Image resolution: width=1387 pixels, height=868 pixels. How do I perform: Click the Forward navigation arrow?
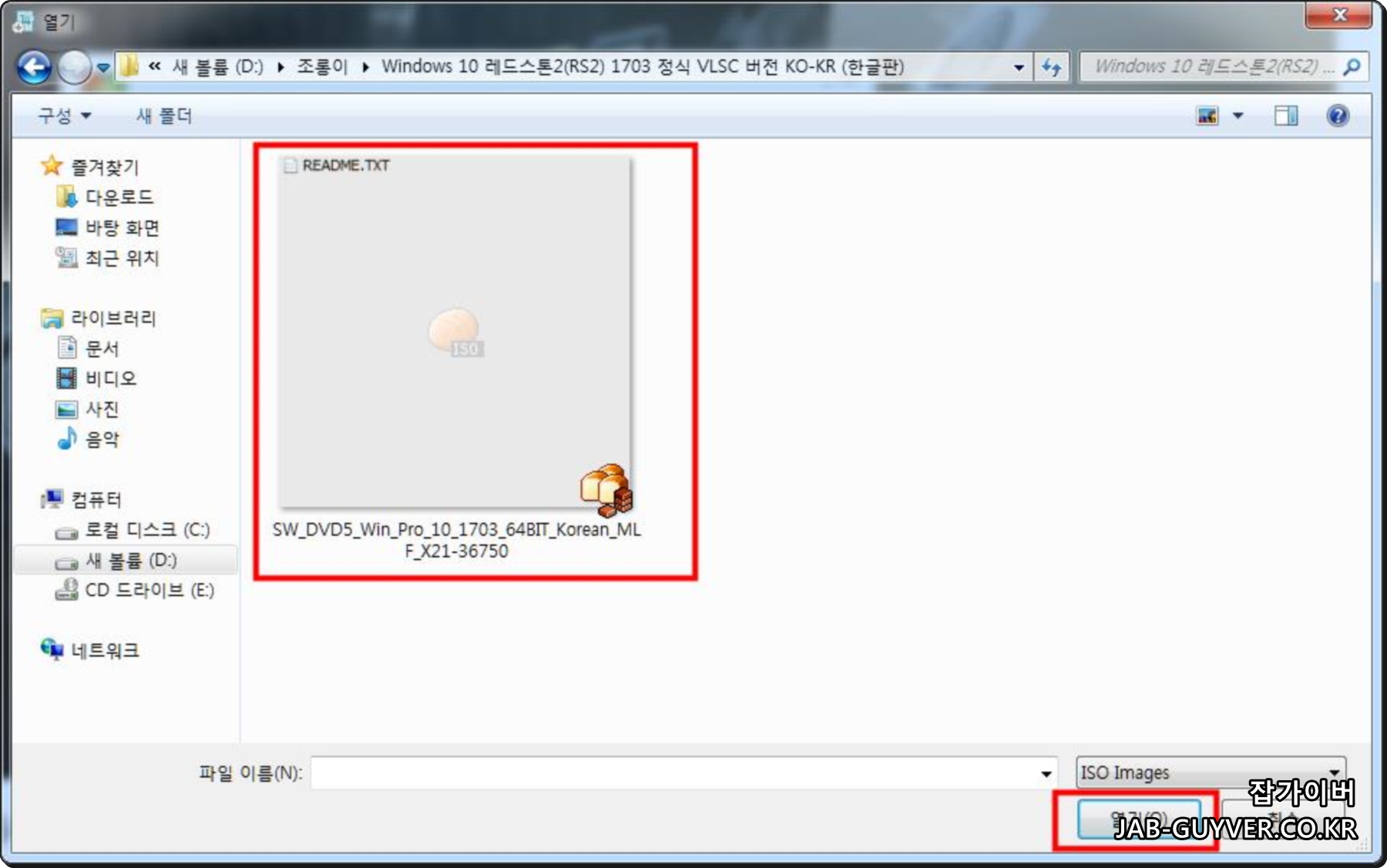74,68
